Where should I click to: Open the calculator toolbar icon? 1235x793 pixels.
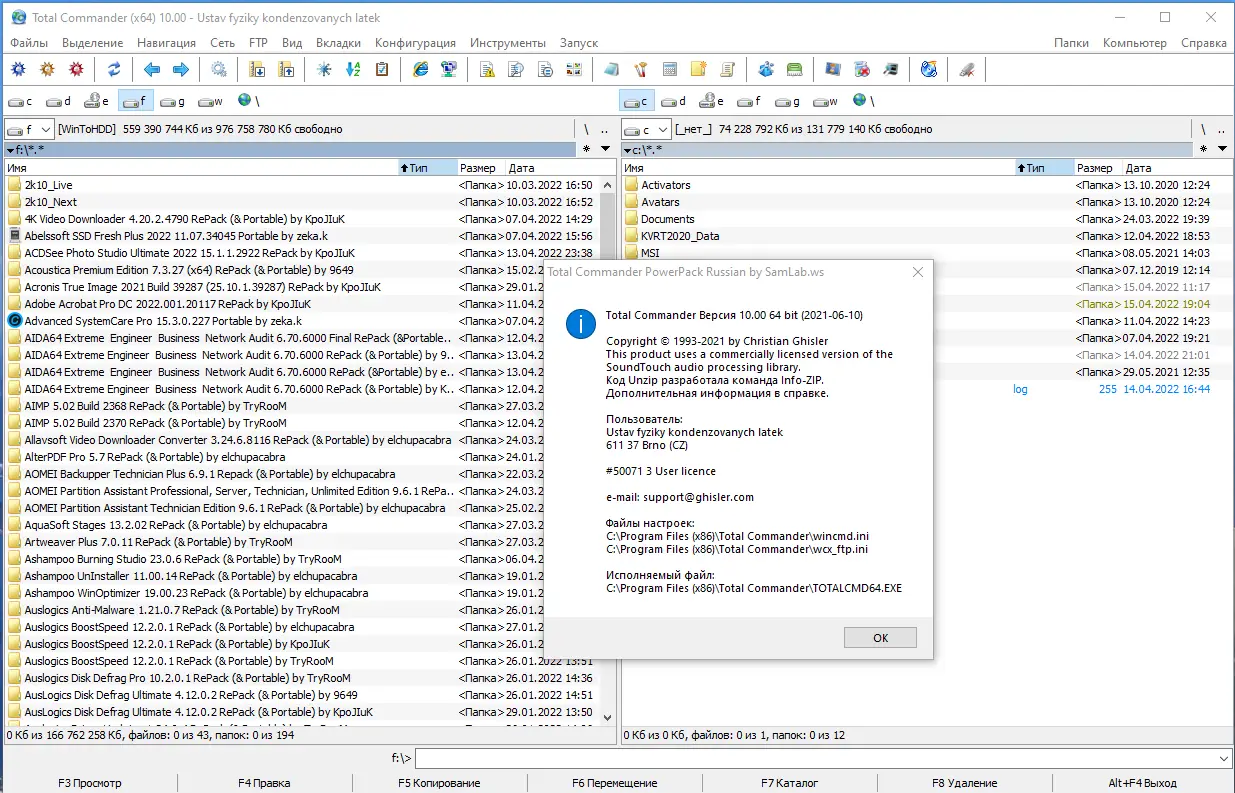(670, 69)
